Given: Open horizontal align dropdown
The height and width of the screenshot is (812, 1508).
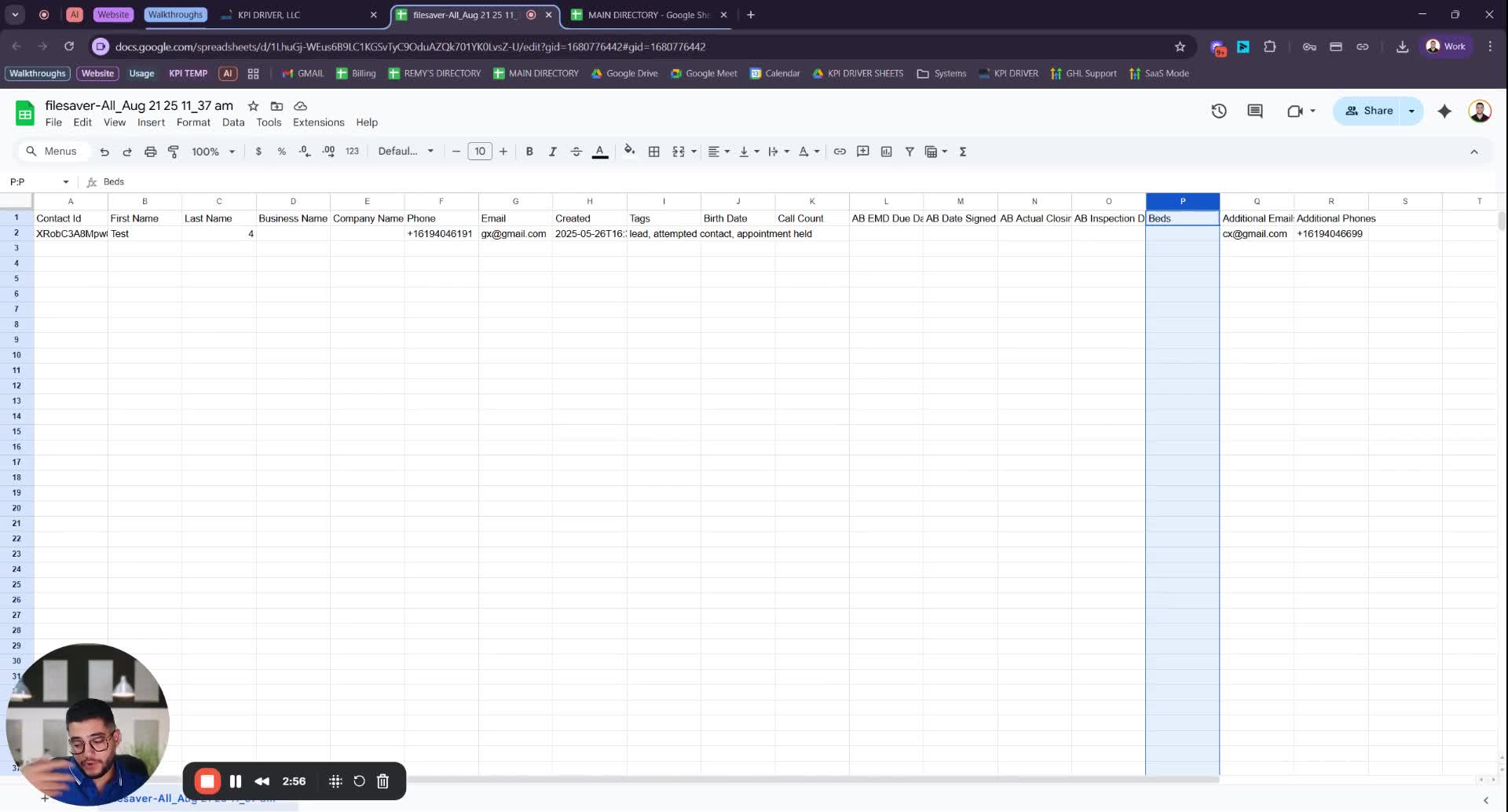Looking at the screenshot, I should pos(719,152).
